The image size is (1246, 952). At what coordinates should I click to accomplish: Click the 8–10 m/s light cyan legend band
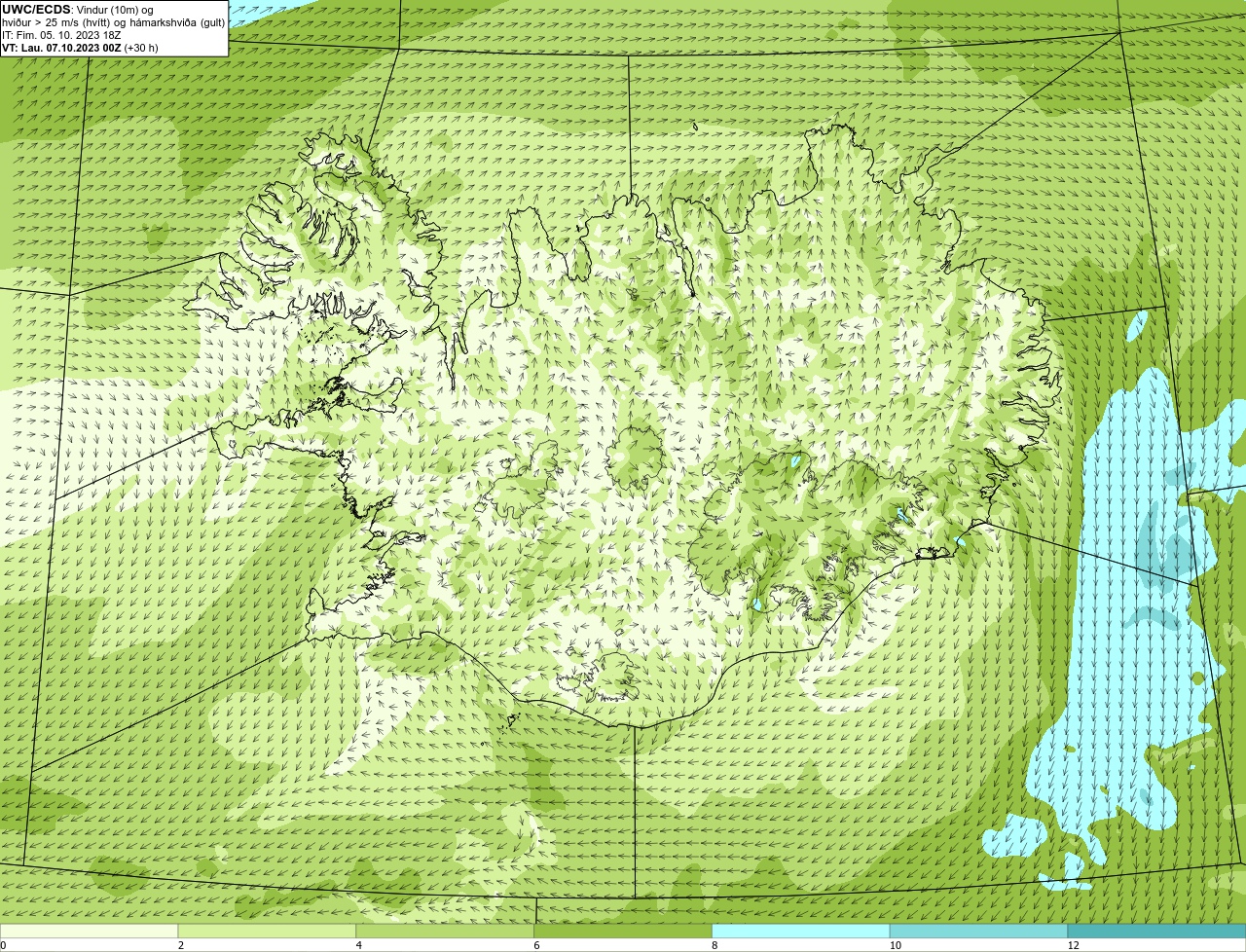tap(801, 932)
